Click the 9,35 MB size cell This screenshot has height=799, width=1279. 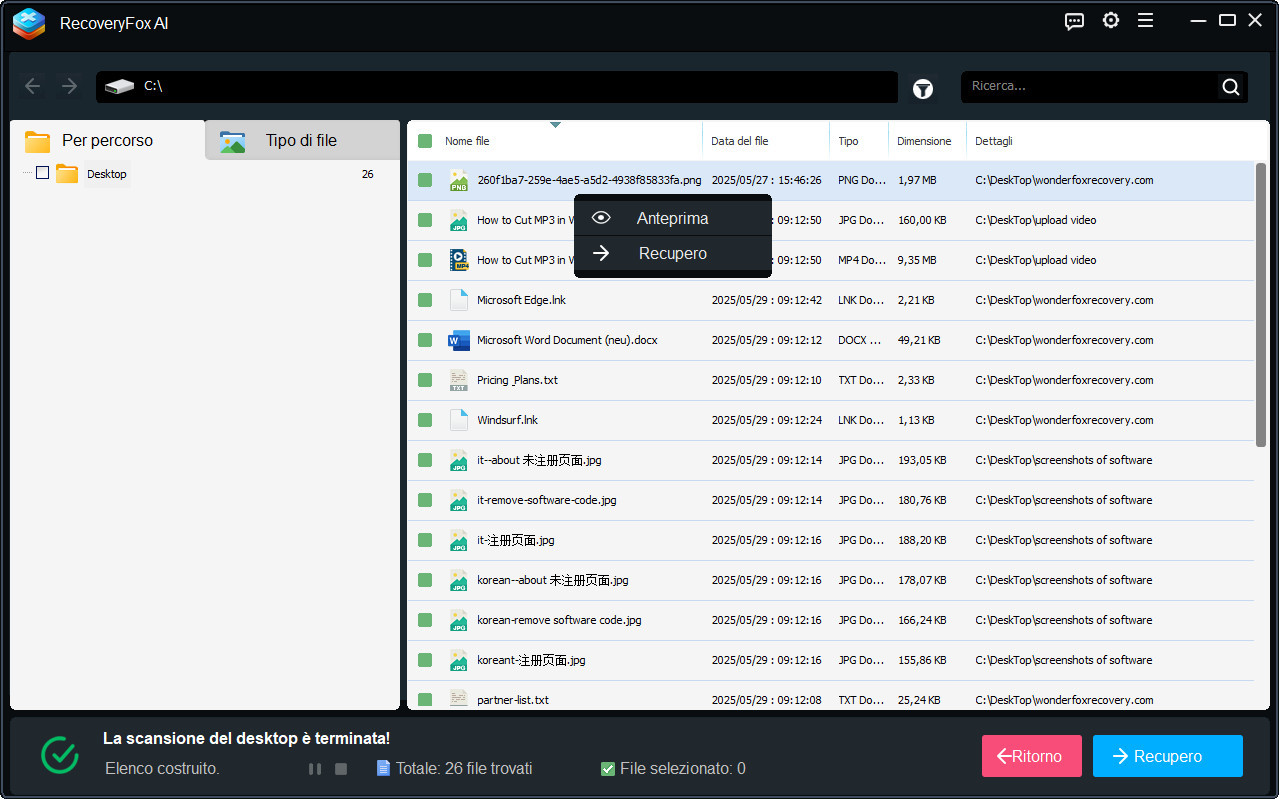(917, 260)
